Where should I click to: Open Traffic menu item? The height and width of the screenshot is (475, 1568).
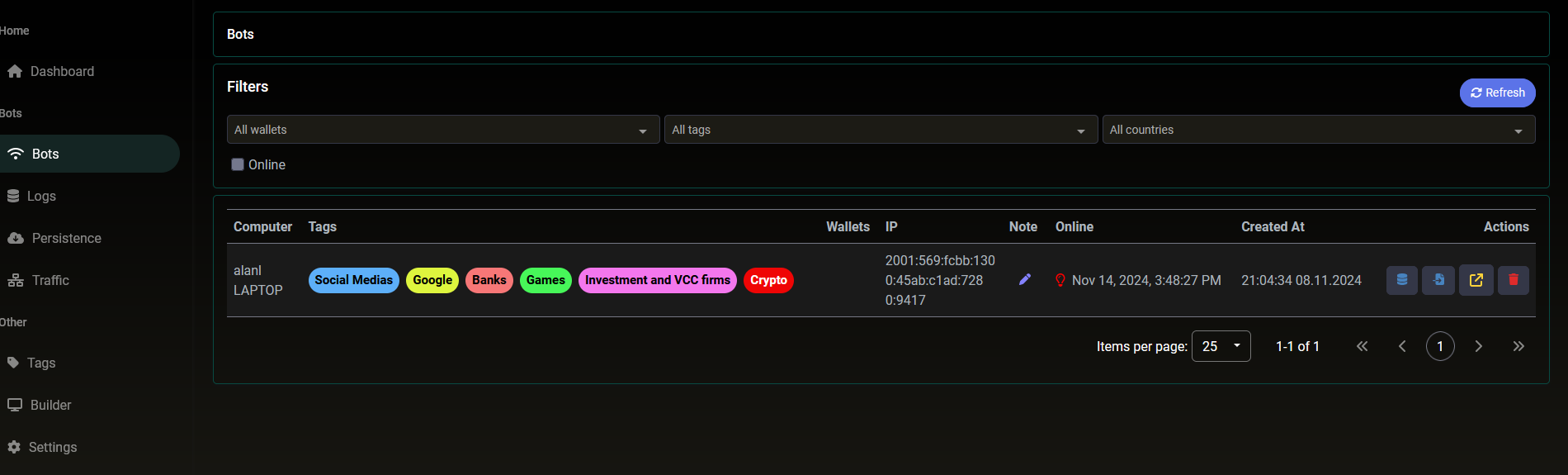[90, 280]
